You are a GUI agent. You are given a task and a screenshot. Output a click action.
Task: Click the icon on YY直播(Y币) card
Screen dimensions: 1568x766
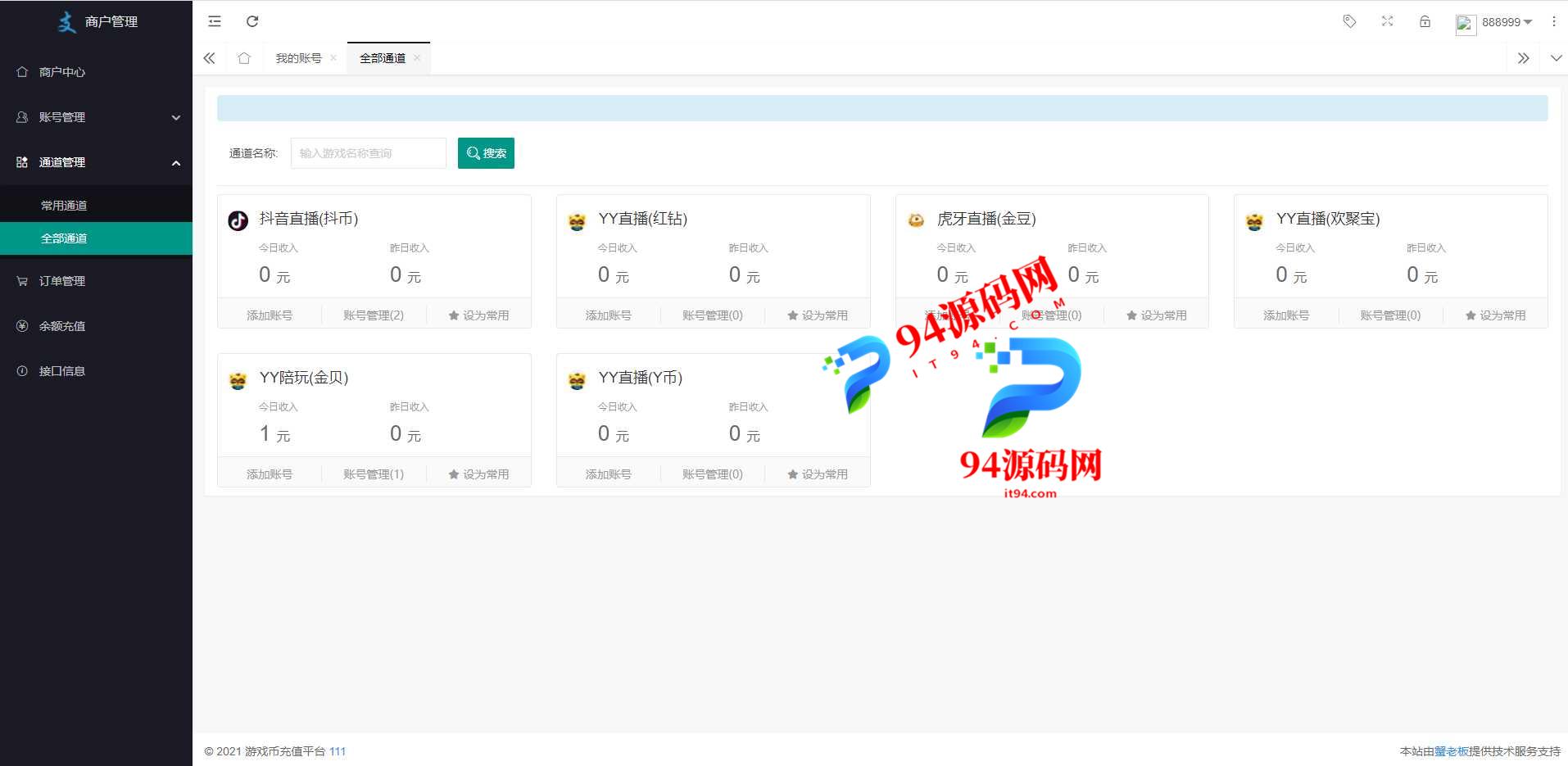[x=577, y=380]
